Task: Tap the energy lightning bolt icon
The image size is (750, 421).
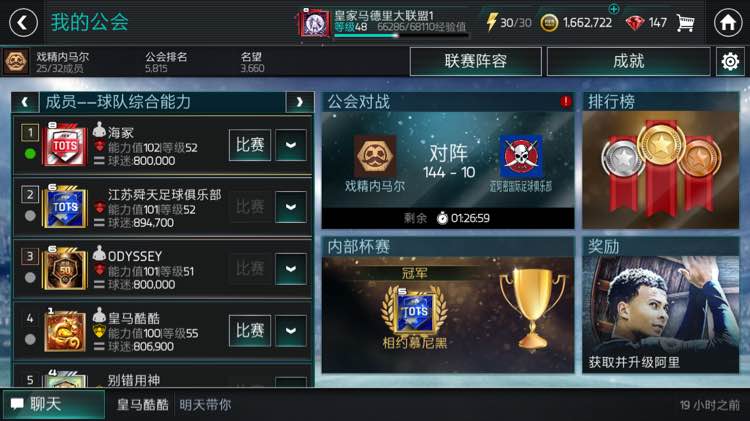Action: 491,22
